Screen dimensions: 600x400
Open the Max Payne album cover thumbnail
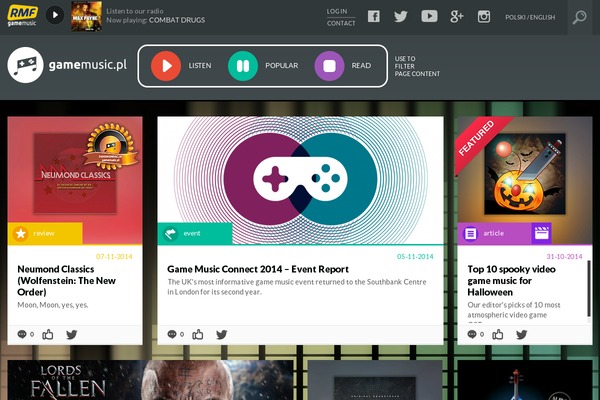pos(86,15)
